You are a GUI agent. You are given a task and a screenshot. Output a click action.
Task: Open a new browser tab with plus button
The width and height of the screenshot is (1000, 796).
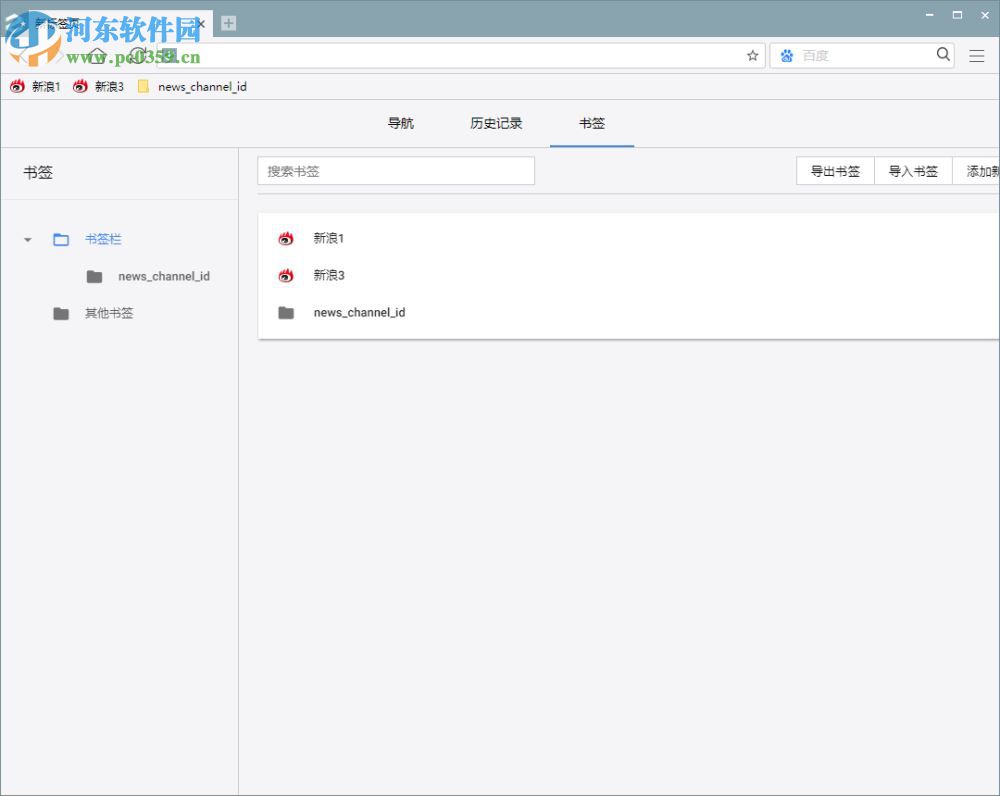point(228,22)
